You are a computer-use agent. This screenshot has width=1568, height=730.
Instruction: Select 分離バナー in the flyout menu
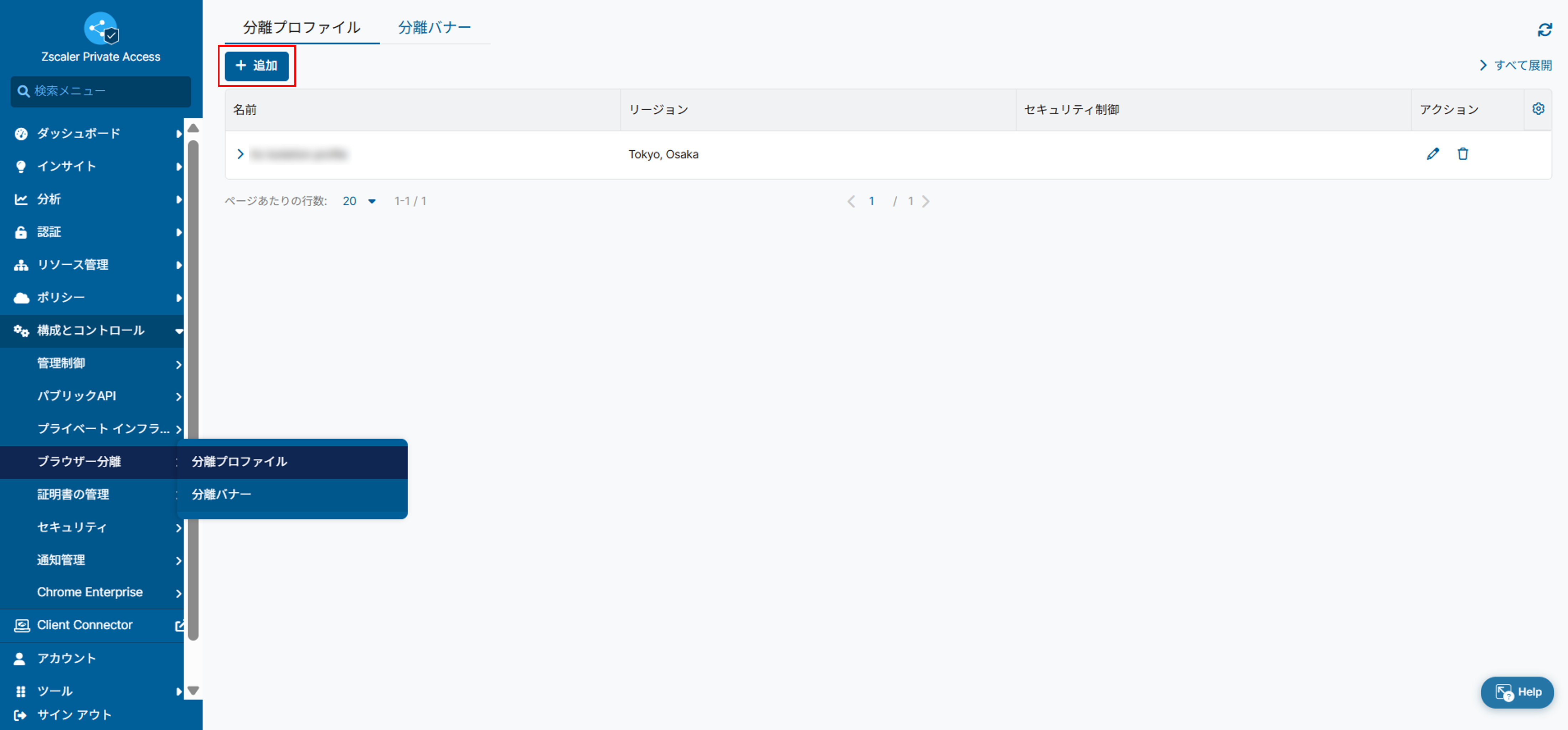[222, 494]
